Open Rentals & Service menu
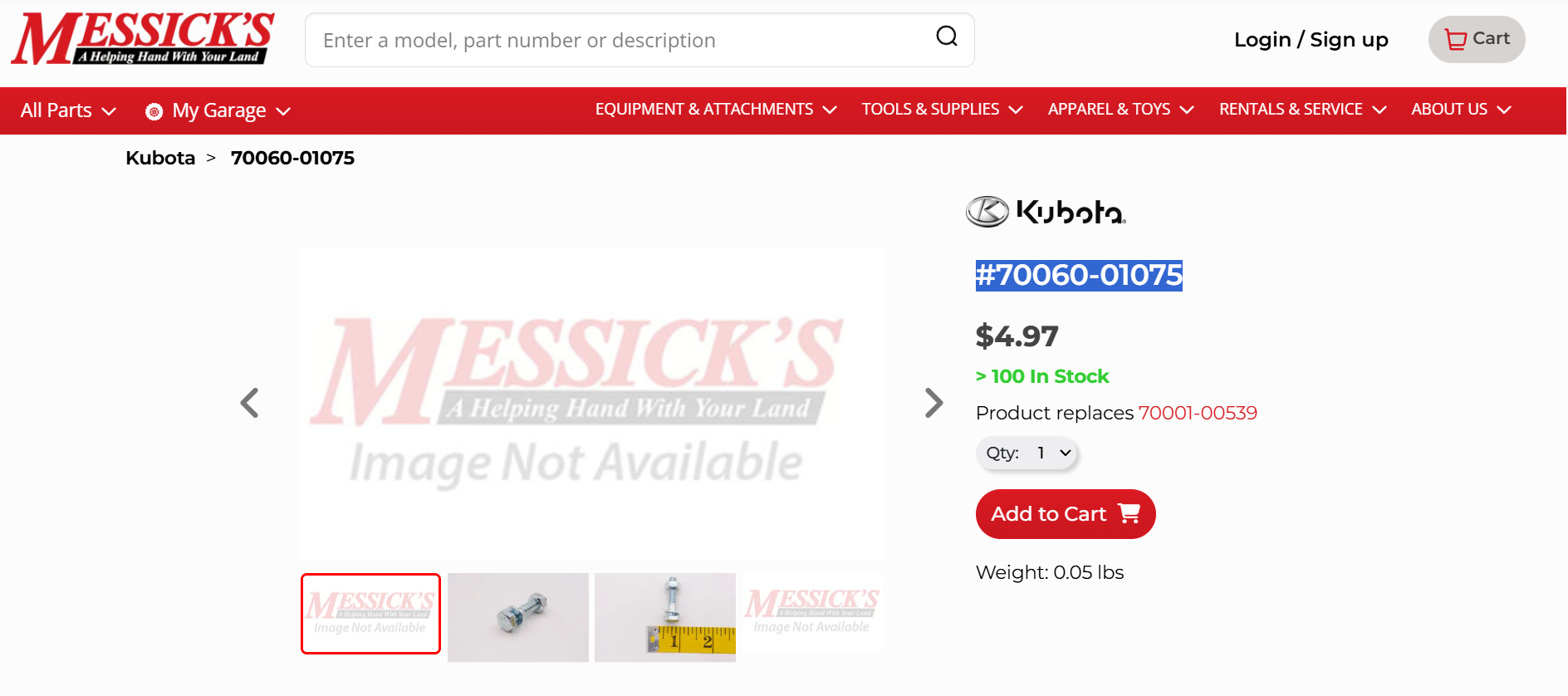 [1302, 110]
